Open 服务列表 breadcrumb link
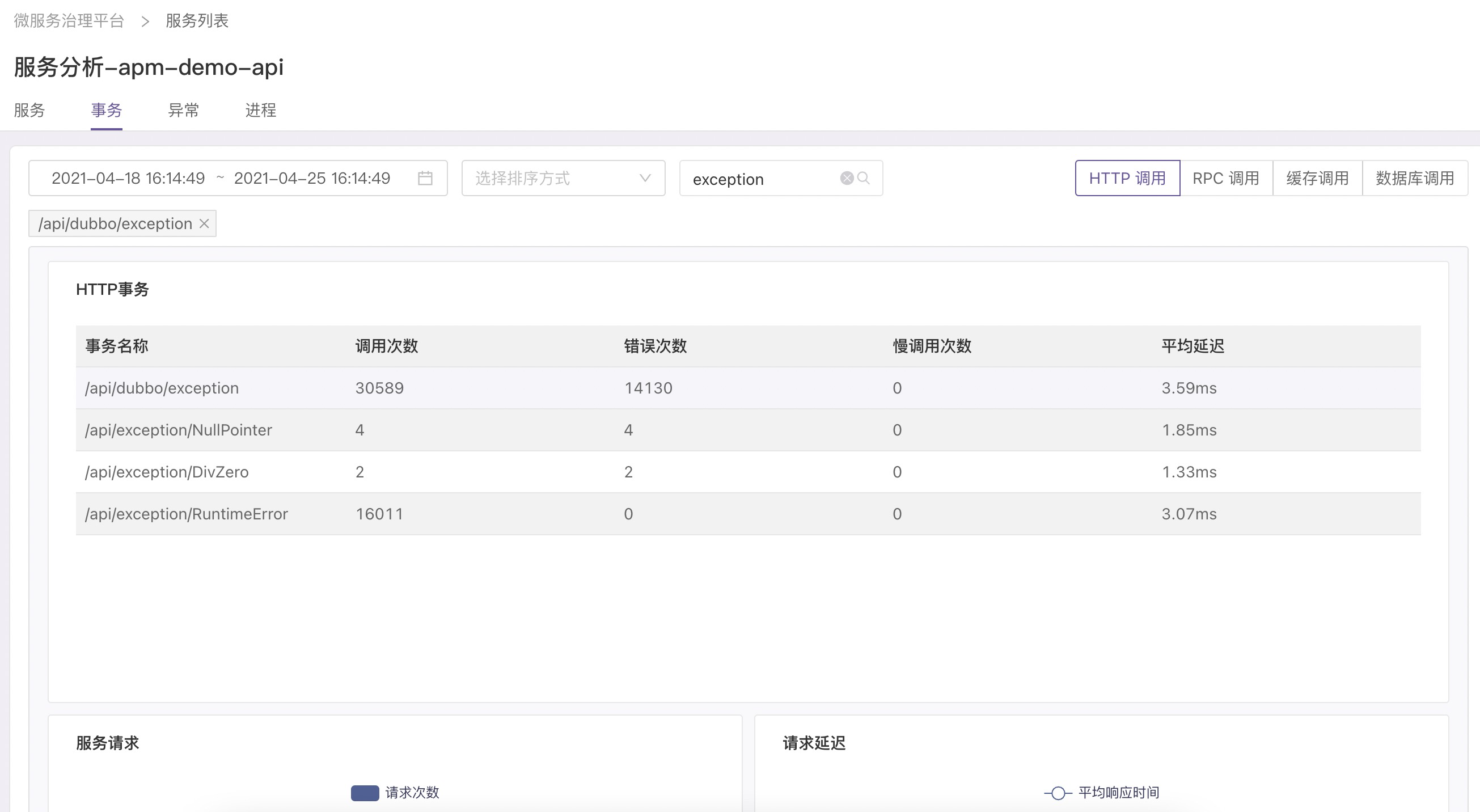This screenshot has width=1480, height=812. click(197, 20)
